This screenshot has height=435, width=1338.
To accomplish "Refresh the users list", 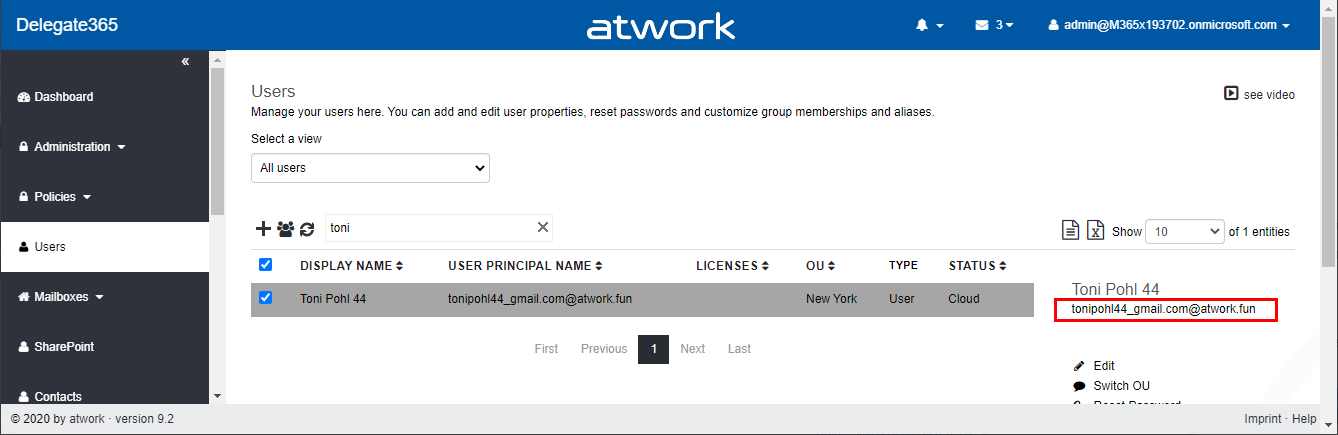I will point(307,228).
